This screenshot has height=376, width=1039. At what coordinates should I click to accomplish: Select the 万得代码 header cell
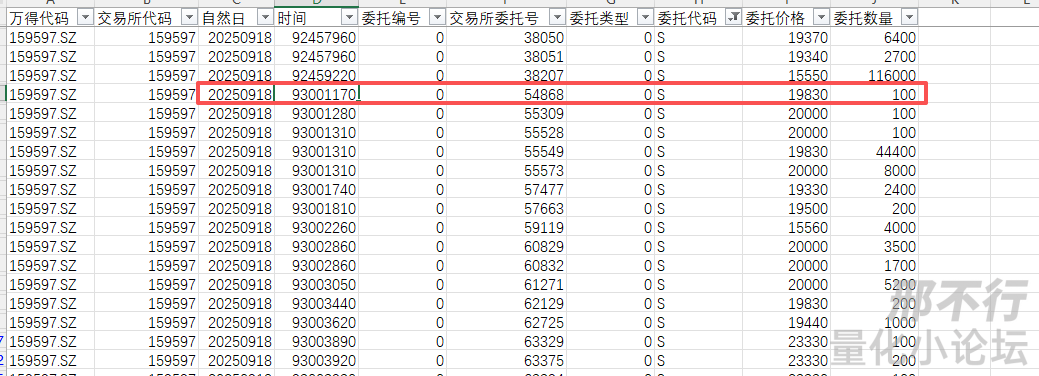point(51,18)
